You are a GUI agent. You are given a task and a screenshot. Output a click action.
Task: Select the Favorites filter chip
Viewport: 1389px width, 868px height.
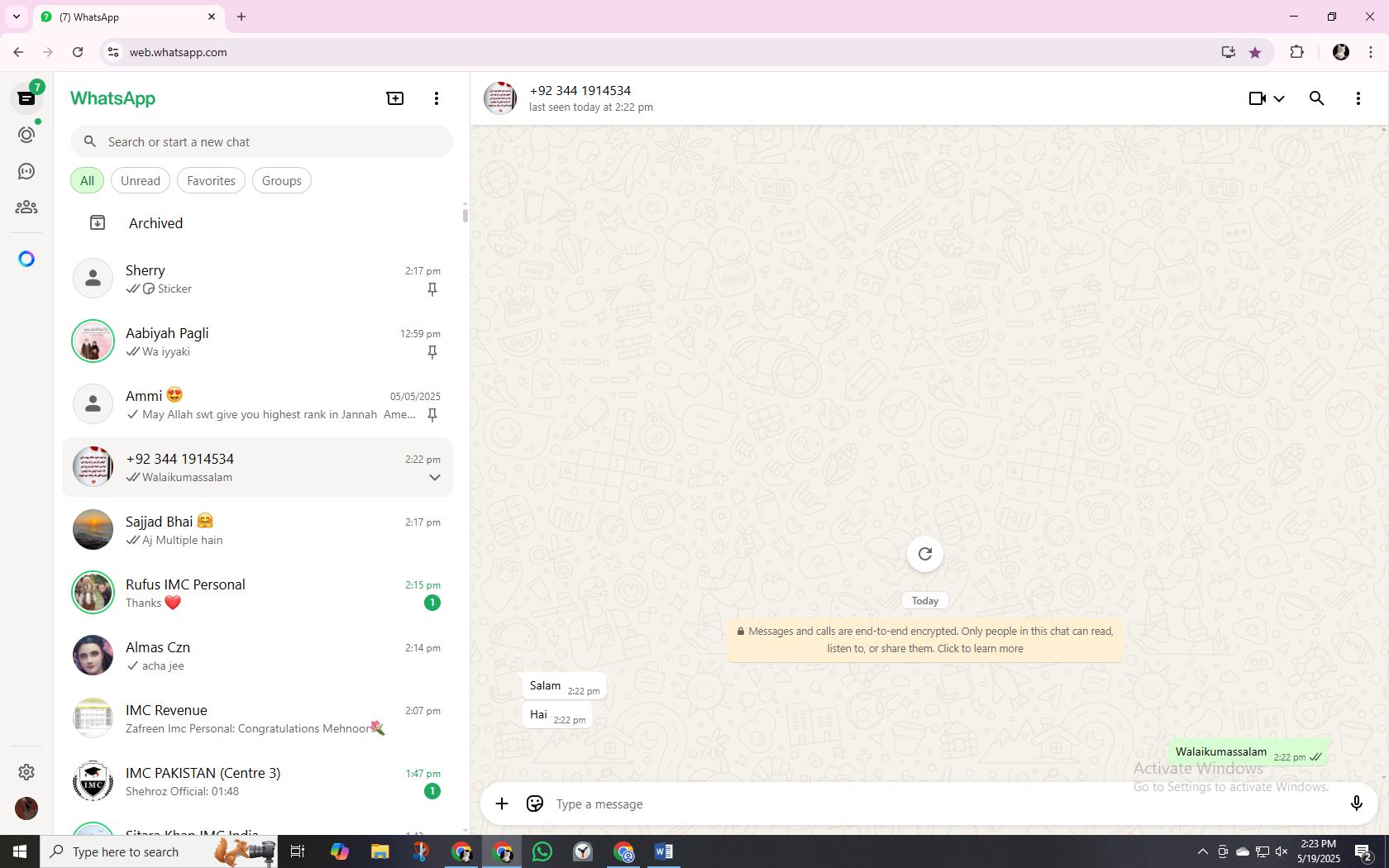click(x=211, y=180)
